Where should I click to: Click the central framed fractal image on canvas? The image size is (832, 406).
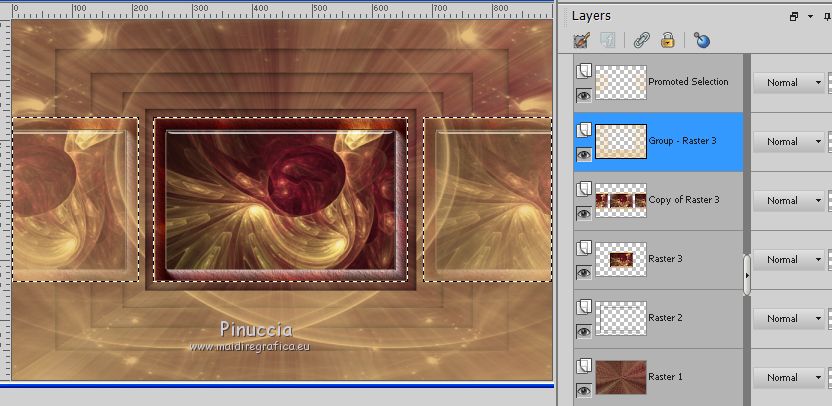pos(281,200)
